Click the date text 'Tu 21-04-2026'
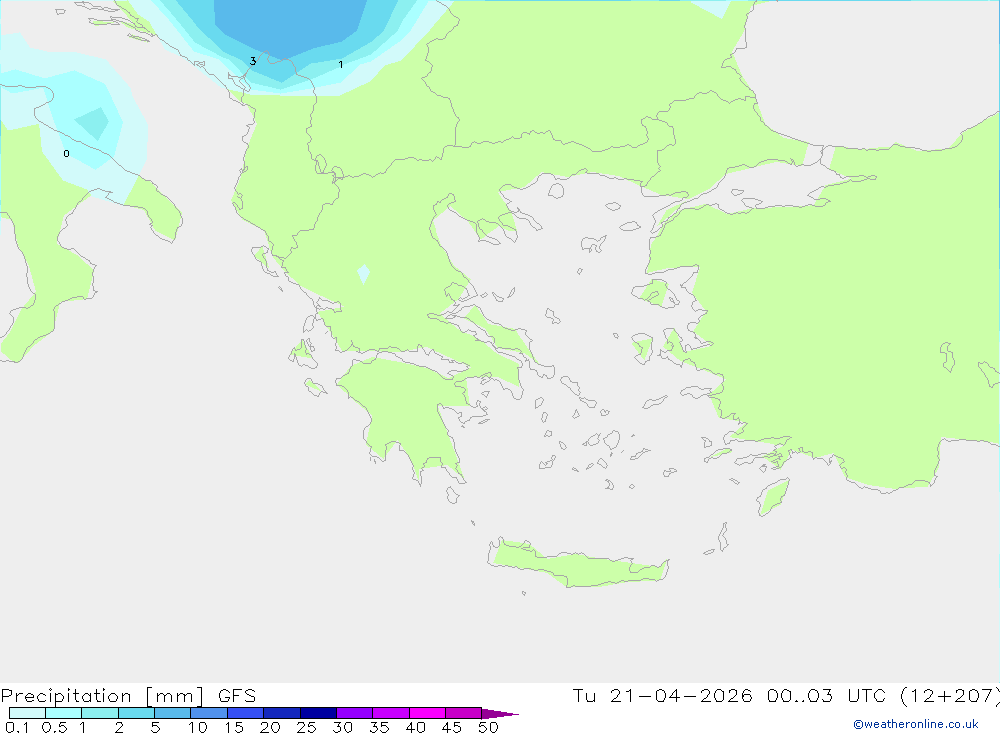Screen dimensions: 1000x733 [x=662, y=696]
